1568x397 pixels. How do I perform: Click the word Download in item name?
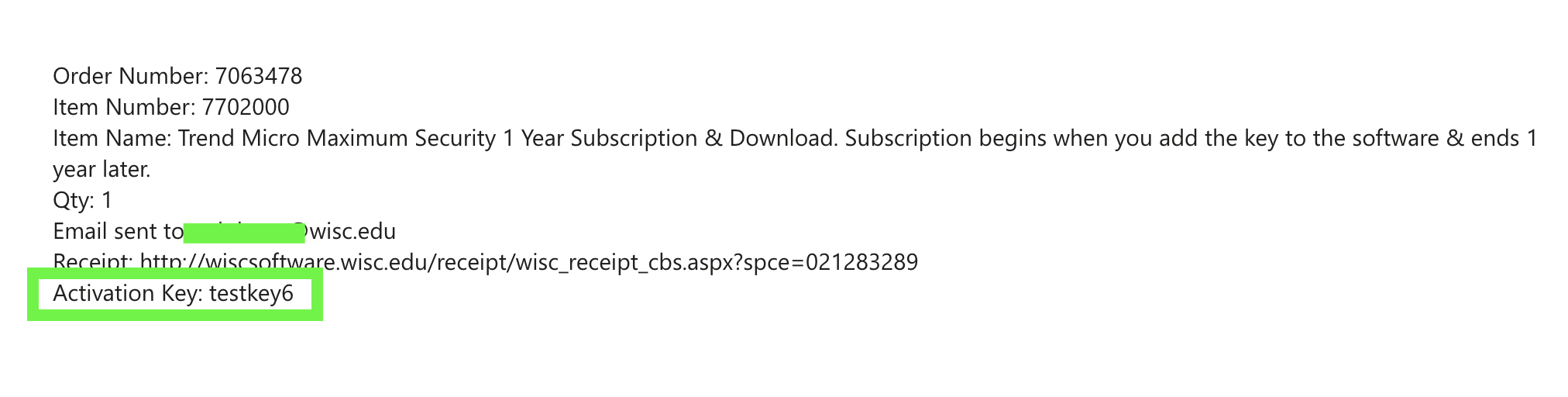click(x=783, y=138)
